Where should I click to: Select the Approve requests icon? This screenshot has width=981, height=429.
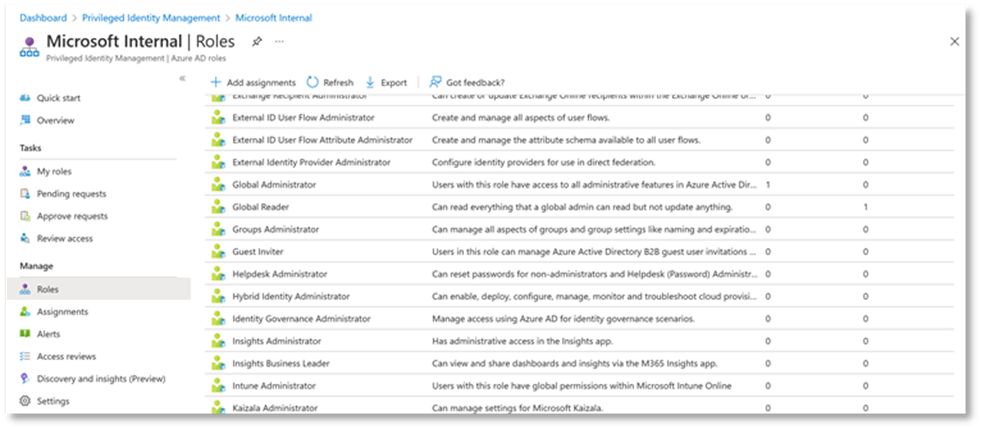(x=26, y=216)
